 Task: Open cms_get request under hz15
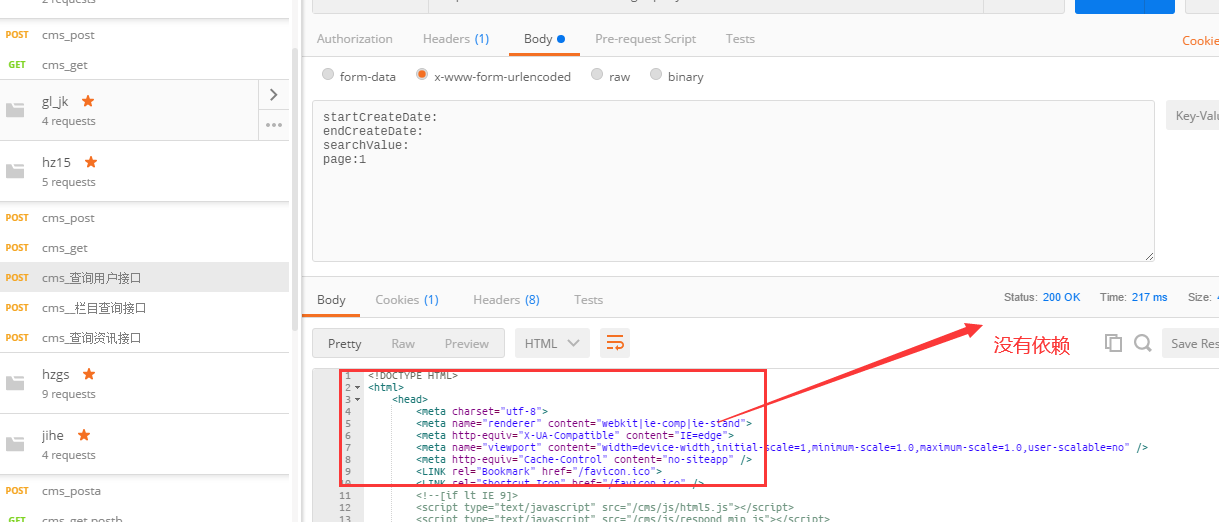coord(144,248)
